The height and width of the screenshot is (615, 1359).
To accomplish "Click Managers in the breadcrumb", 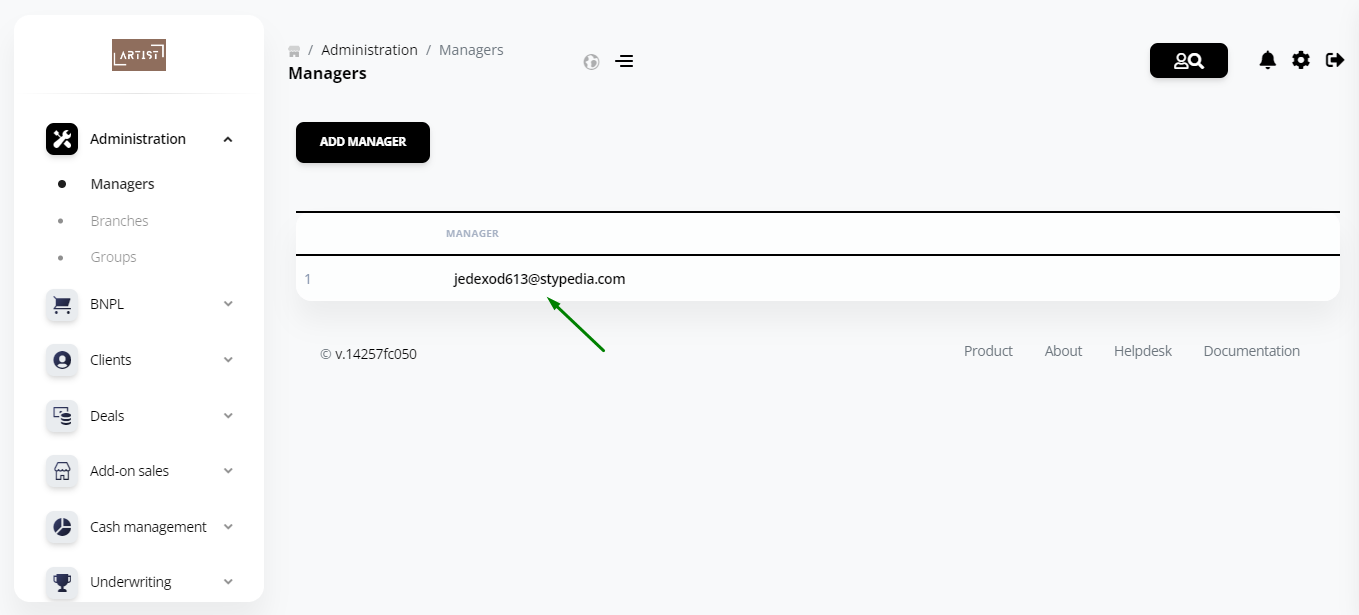I will click(471, 50).
